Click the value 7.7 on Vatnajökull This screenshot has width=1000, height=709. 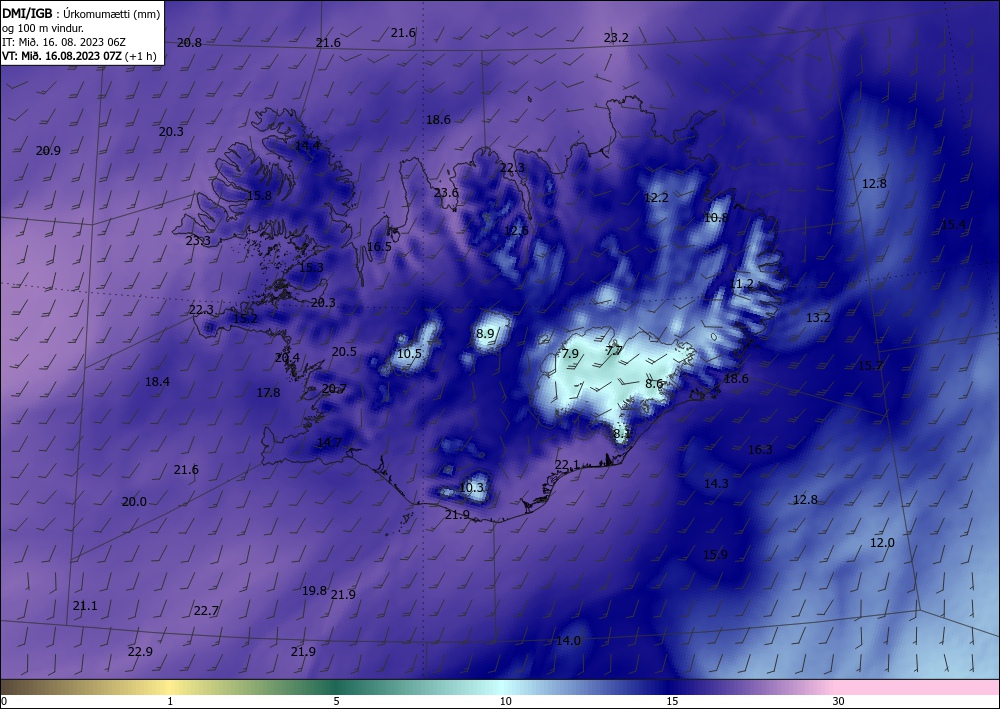(614, 349)
